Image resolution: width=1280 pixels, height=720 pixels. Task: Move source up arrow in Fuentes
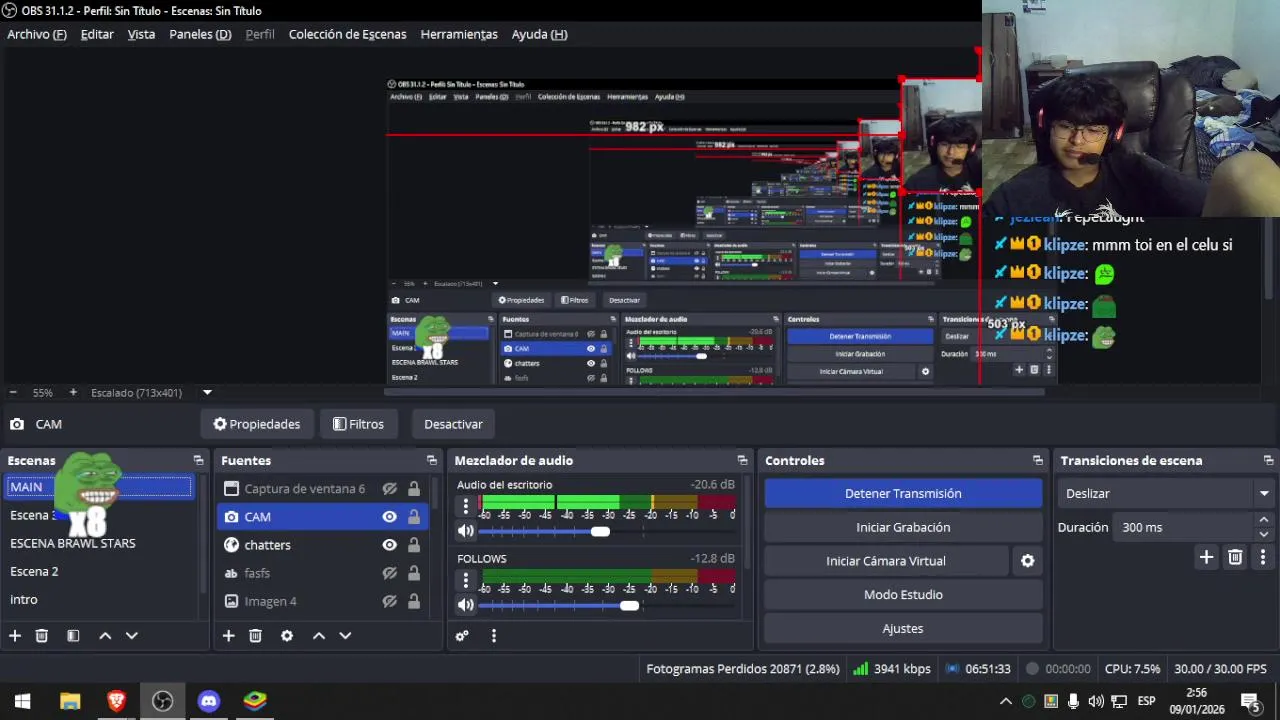pos(319,636)
